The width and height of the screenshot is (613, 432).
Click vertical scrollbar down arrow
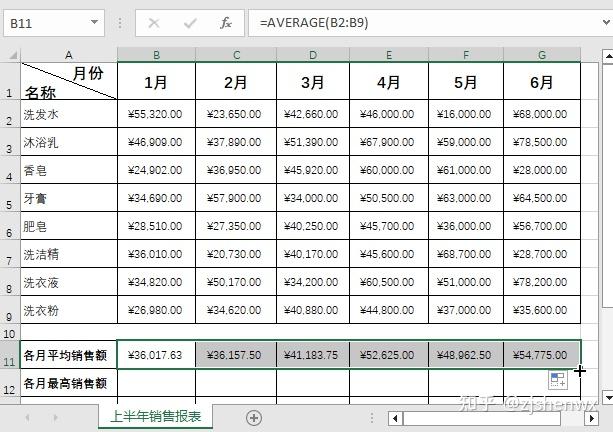tap(608, 397)
